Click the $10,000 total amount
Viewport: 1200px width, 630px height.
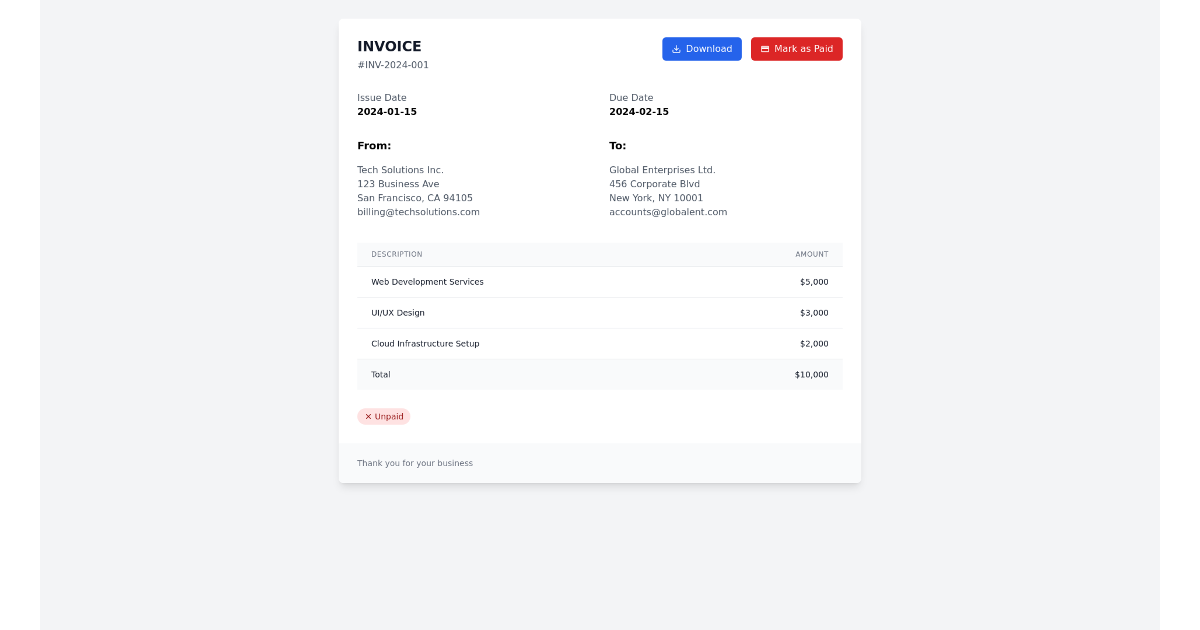click(811, 375)
